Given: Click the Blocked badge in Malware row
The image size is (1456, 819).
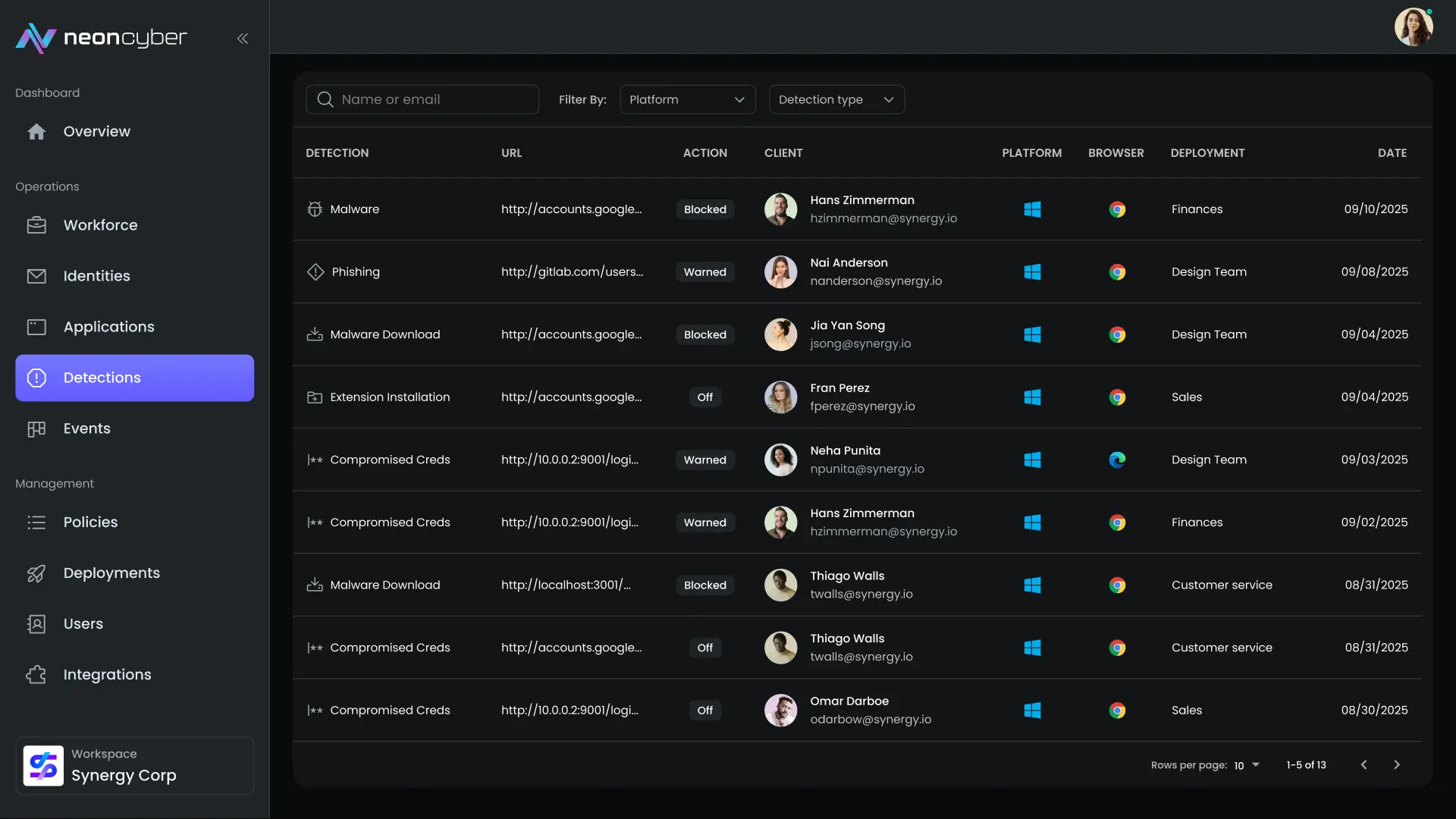Looking at the screenshot, I should (704, 209).
